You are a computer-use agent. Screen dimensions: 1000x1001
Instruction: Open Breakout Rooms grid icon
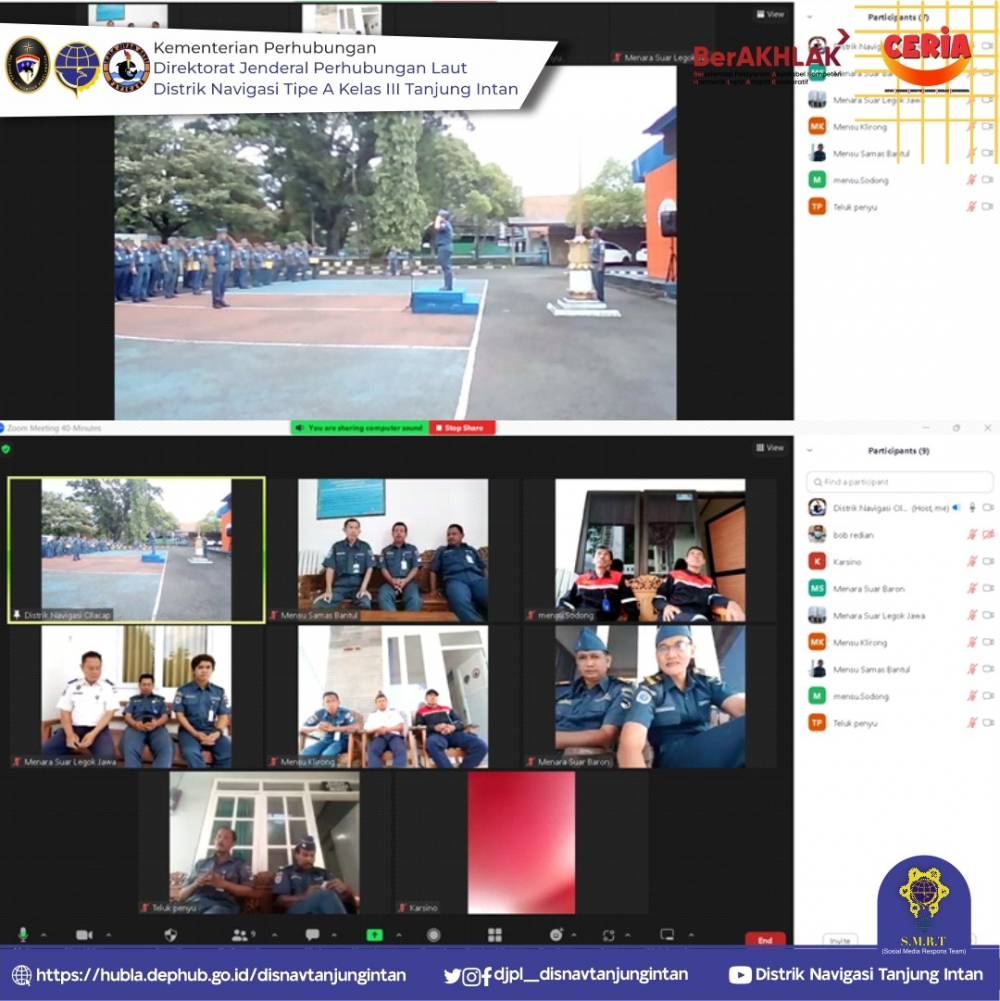(x=495, y=935)
